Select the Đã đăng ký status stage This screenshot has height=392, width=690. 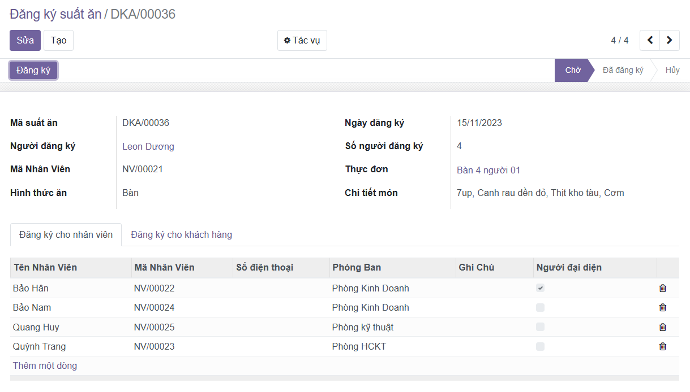623,70
